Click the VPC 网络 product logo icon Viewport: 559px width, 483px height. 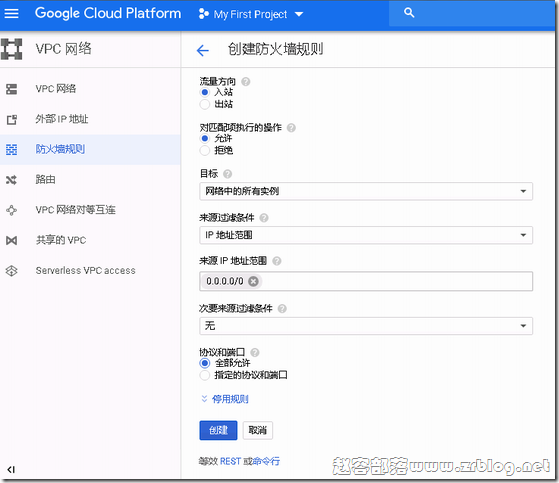tap(11, 49)
